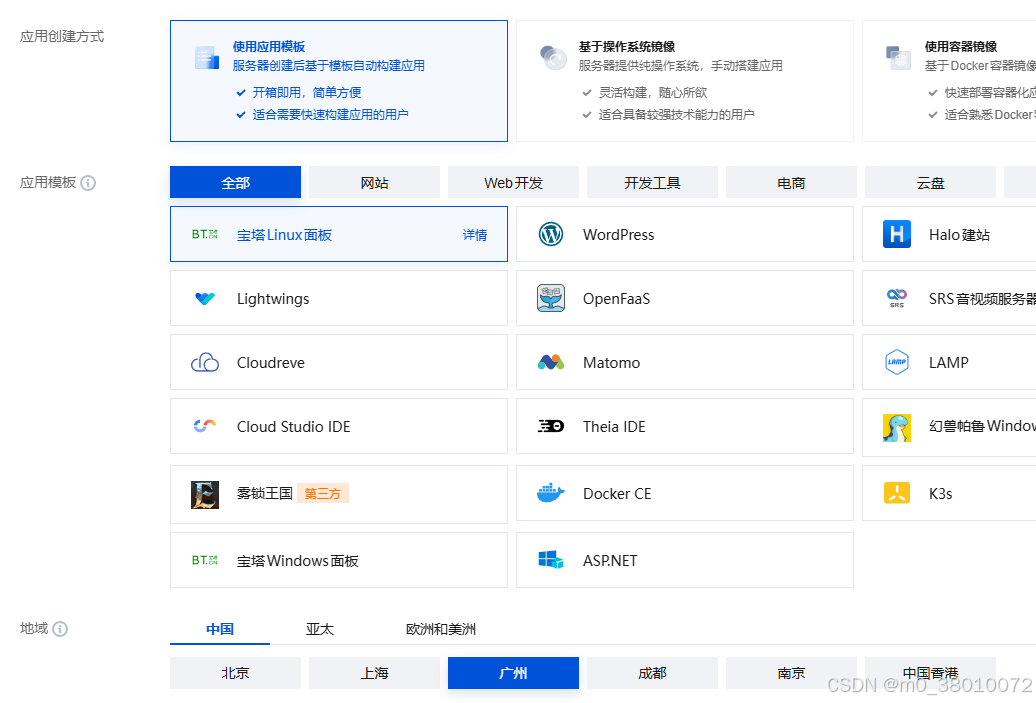Select the 使用容器镜像 creation method card
The image size is (1036, 703).
tap(949, 81)
